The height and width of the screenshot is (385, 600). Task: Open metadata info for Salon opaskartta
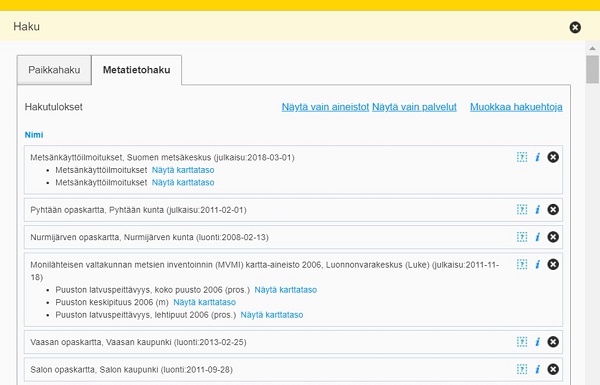coord(538,369)
